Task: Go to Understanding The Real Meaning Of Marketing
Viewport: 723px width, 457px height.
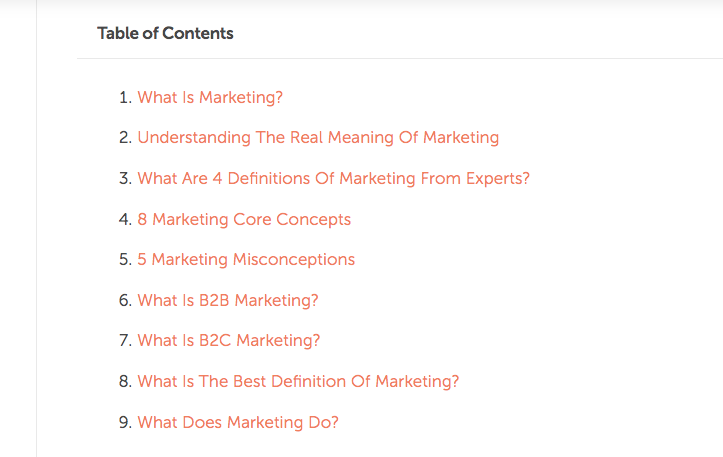Action: pyautogui.click(x=317, y=138)
